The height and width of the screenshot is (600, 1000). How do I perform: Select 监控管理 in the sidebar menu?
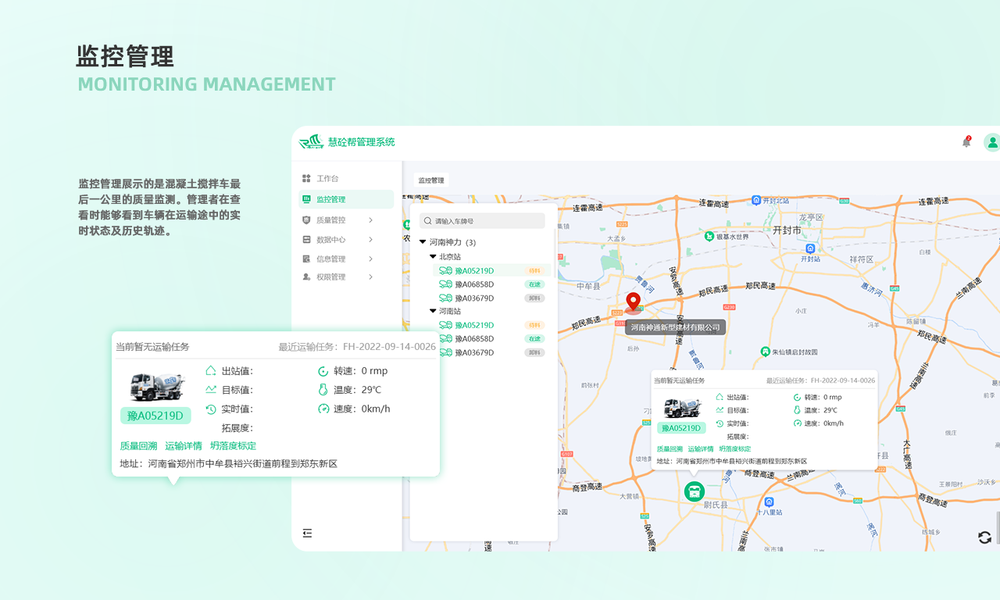click(x=346, y=199)
